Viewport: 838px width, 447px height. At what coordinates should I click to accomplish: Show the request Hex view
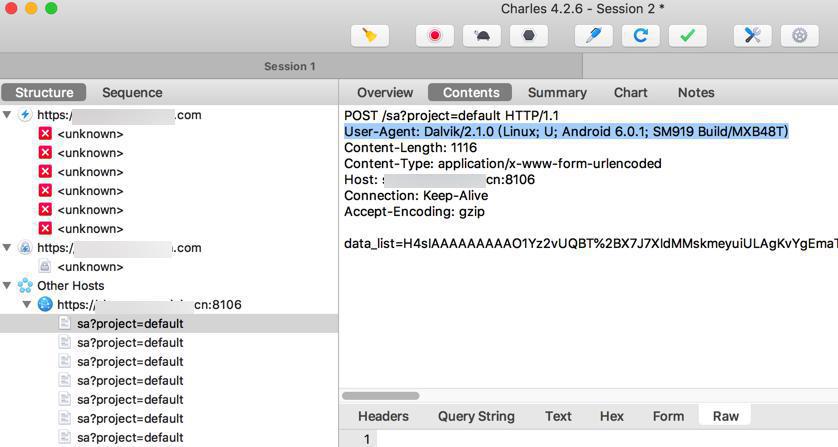tap(611, 416)
